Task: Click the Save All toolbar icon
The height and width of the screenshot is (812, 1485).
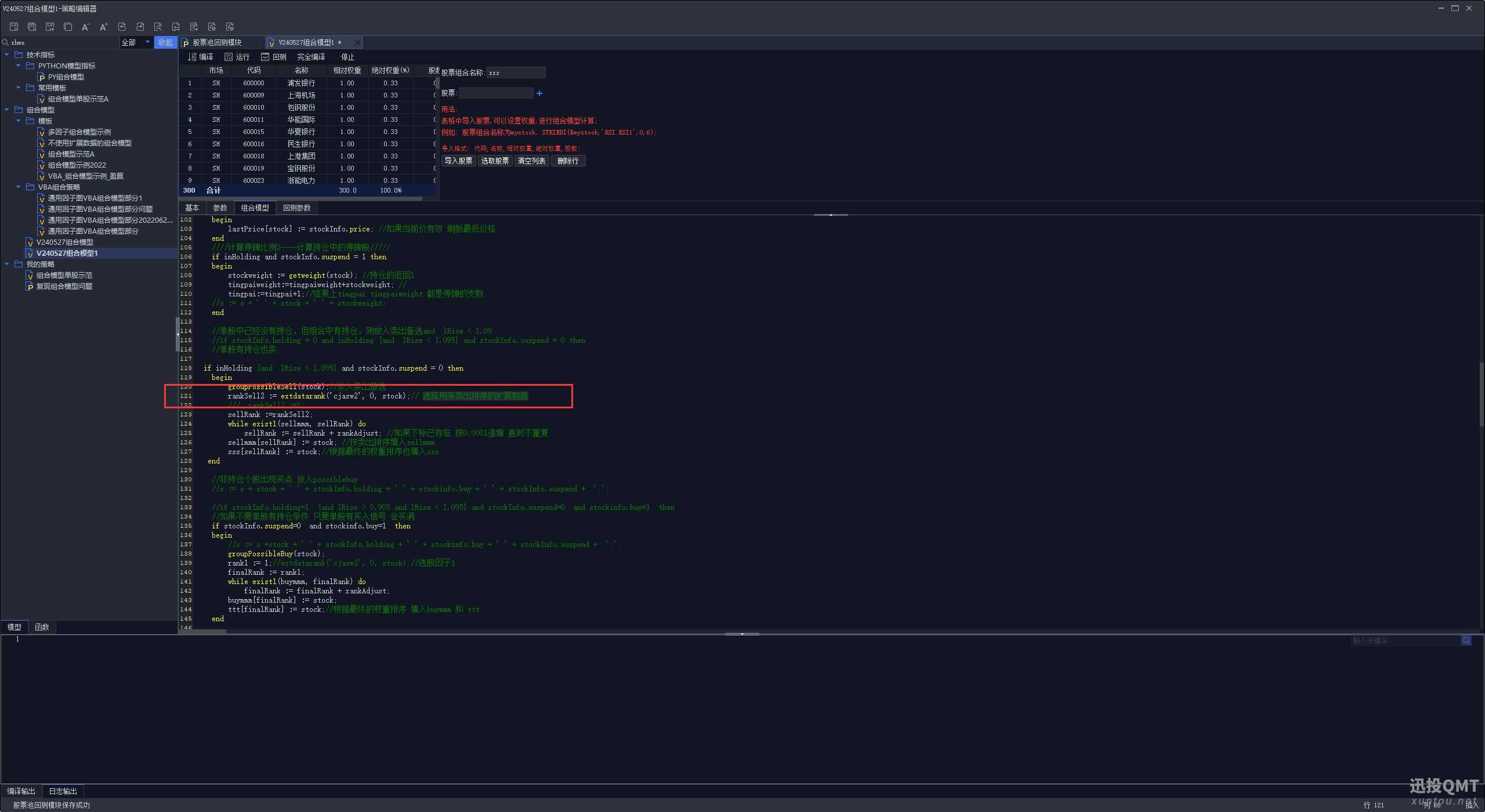Action: click(32, 27)
